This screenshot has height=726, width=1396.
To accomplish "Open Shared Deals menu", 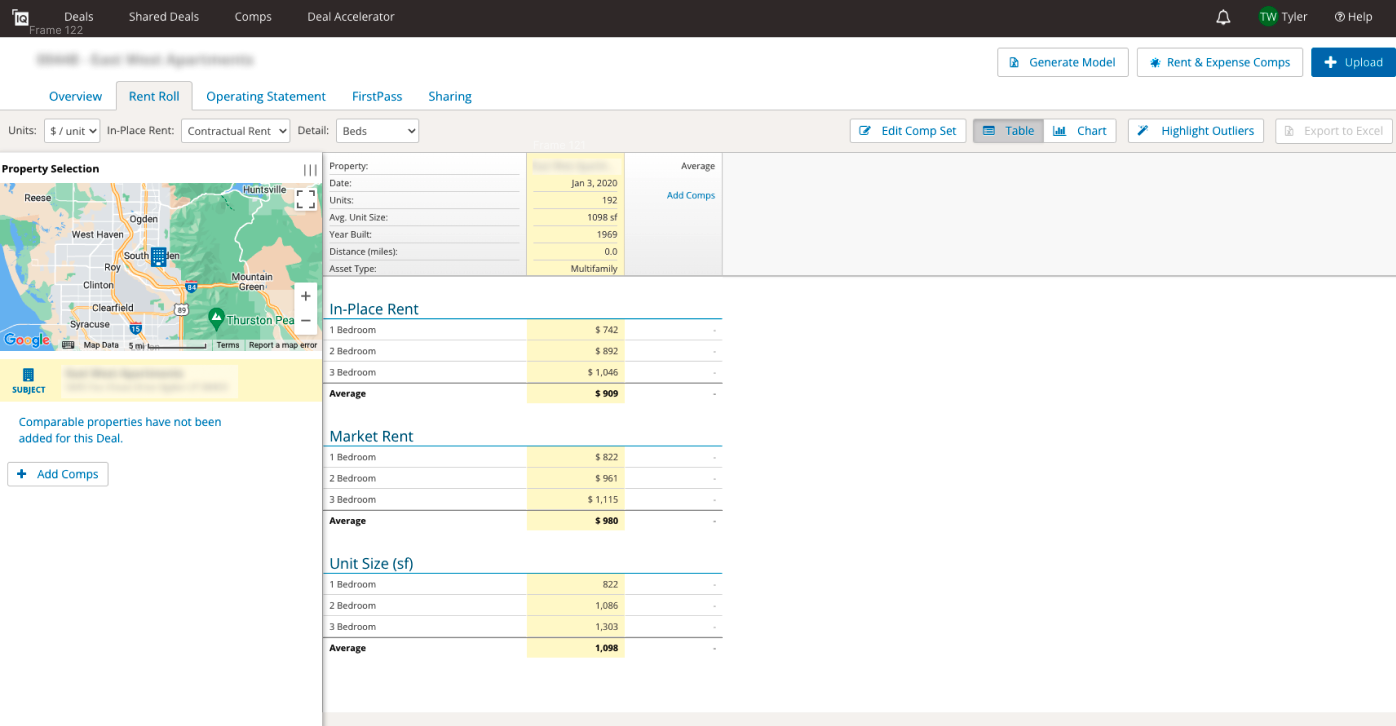I will (164, 17).
